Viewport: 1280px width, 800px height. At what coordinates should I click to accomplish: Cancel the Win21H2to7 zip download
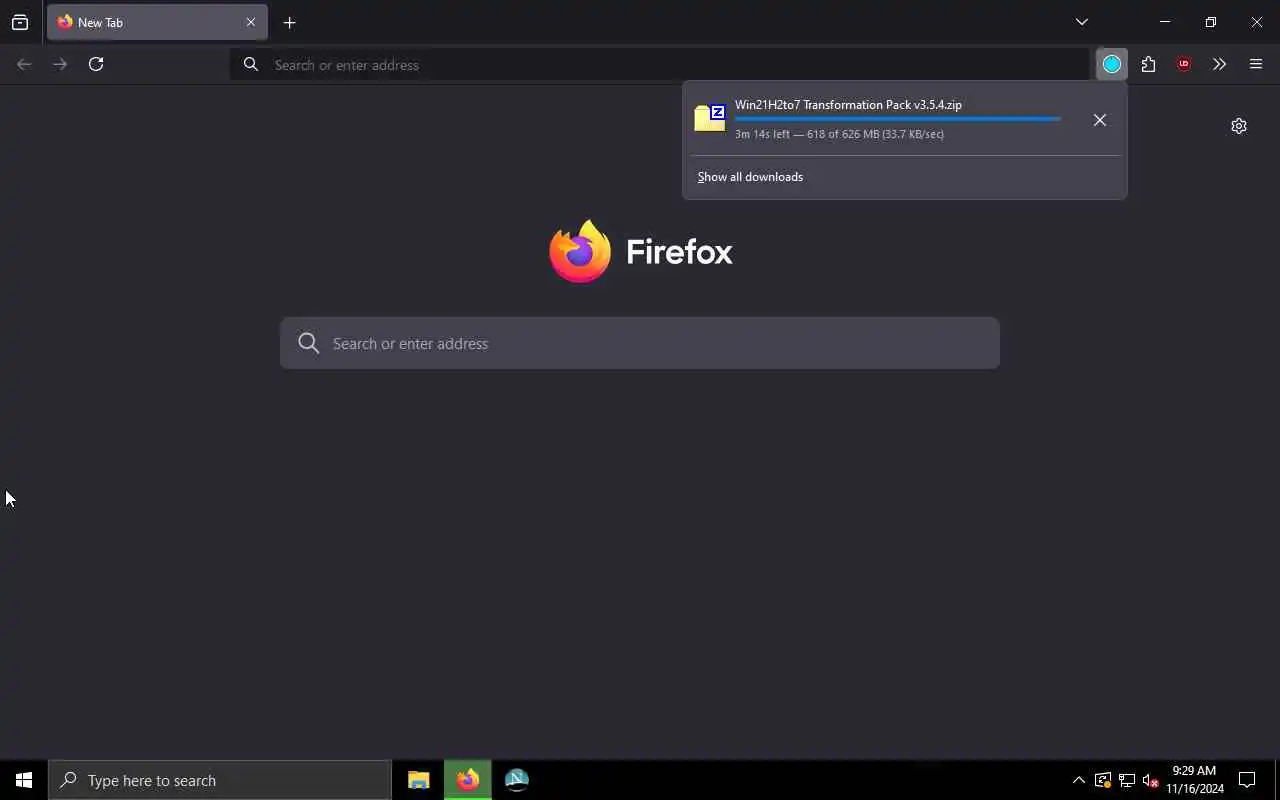1100,120
